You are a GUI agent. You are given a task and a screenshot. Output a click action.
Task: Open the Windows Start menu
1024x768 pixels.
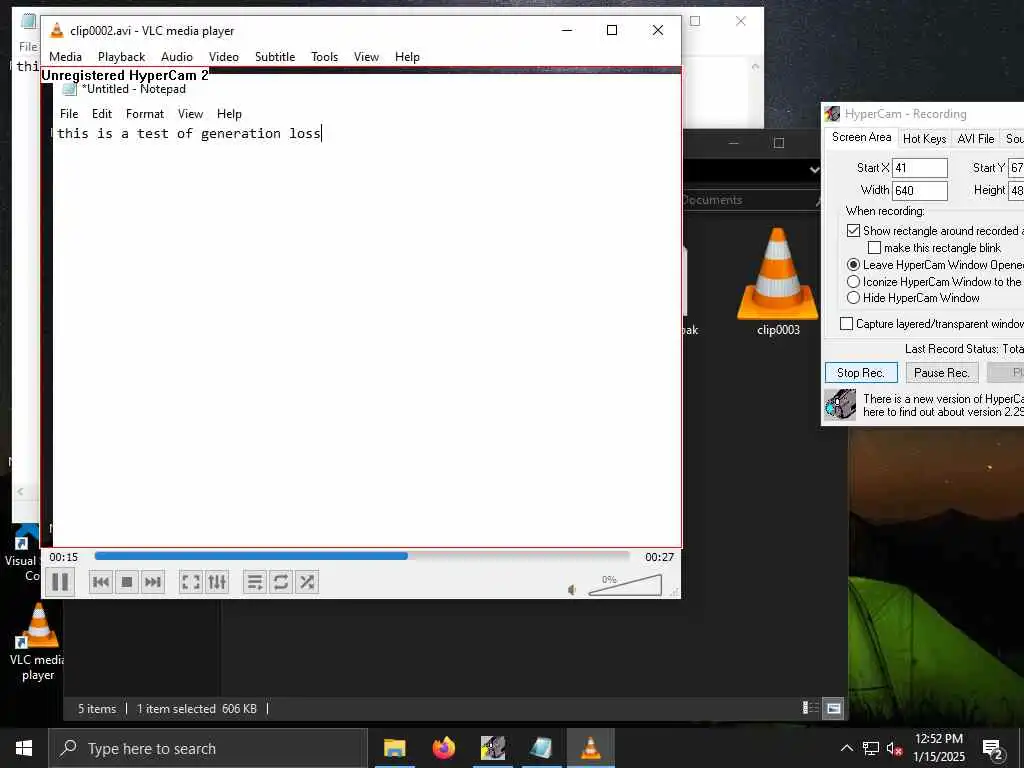pos(24,748)
